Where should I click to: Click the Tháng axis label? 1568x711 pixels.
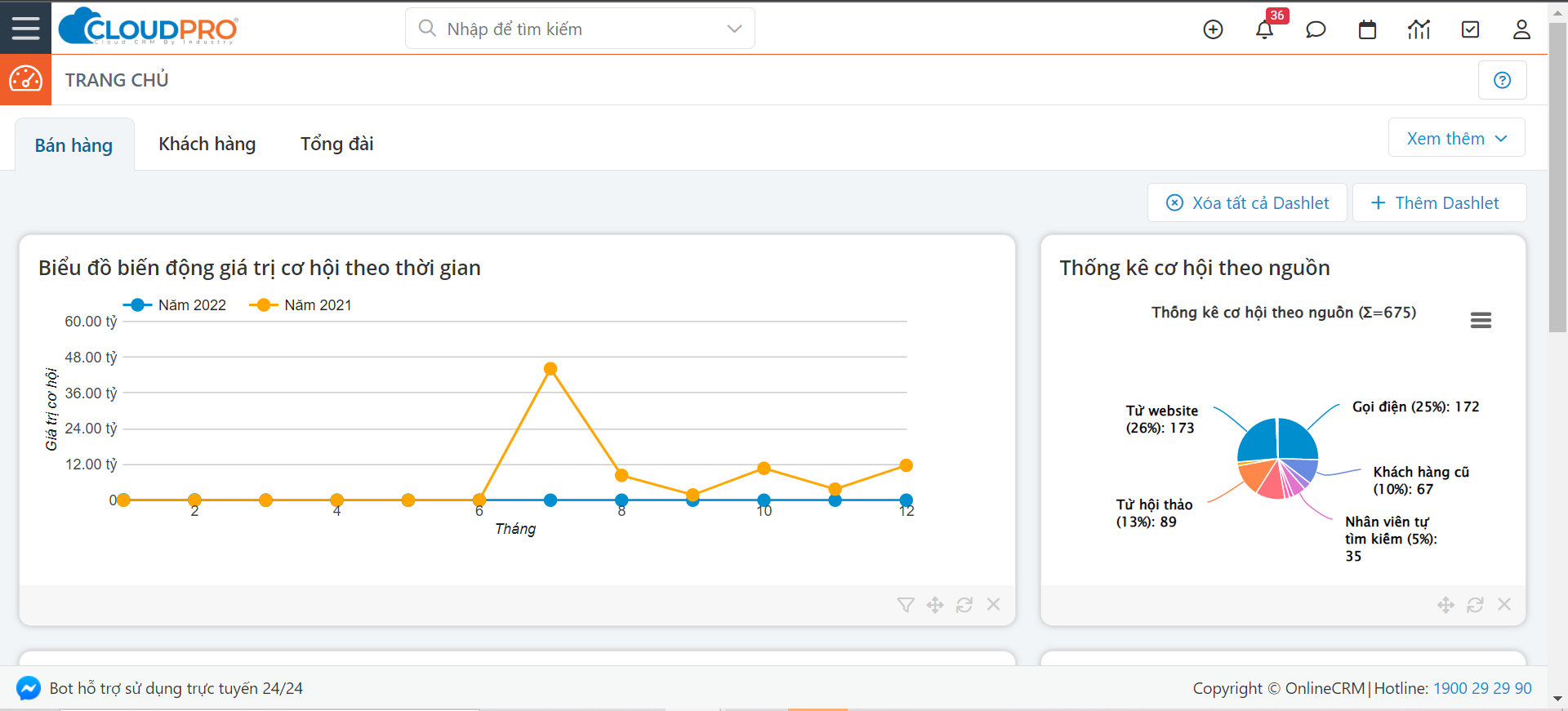515,529
